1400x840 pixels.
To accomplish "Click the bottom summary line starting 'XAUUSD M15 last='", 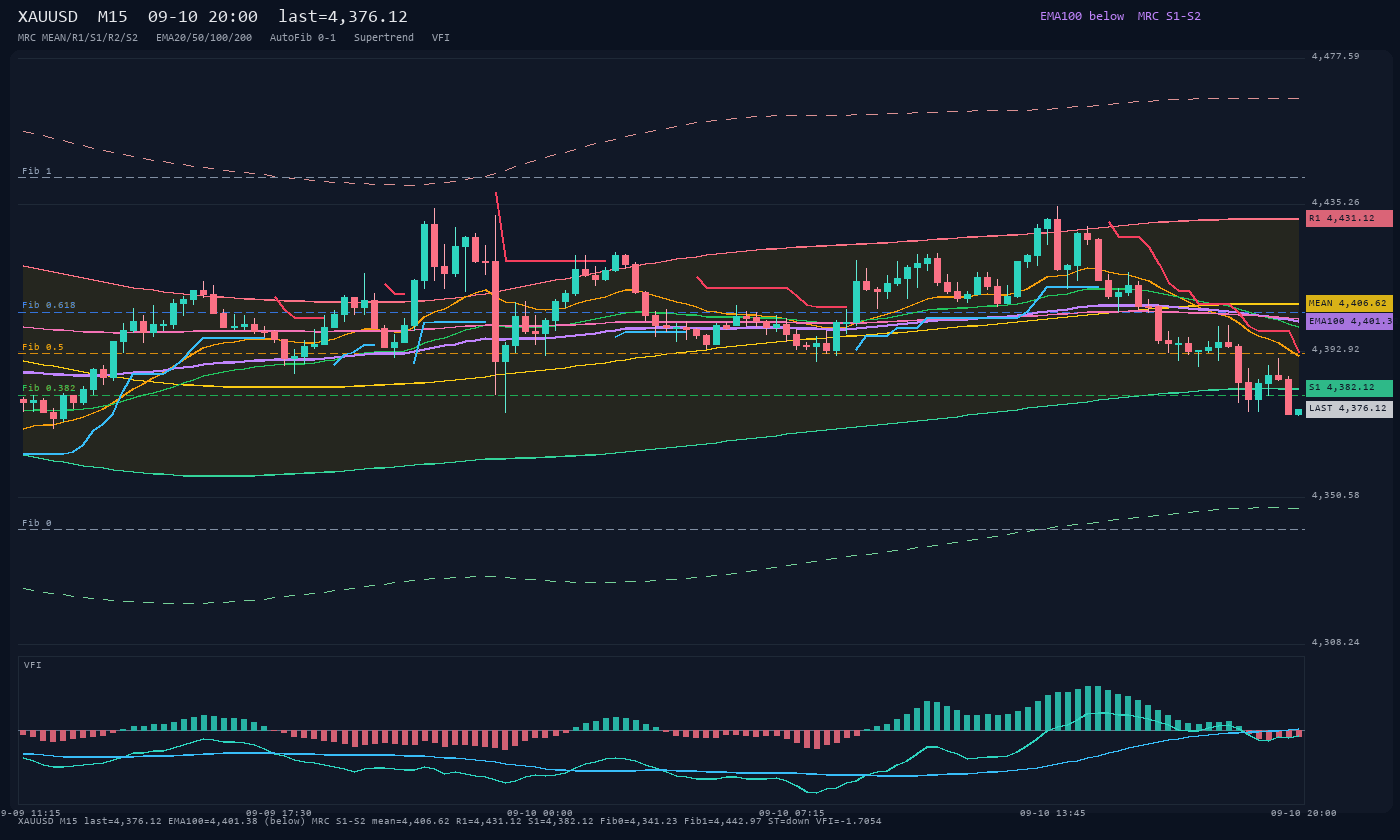I will 450,821.
